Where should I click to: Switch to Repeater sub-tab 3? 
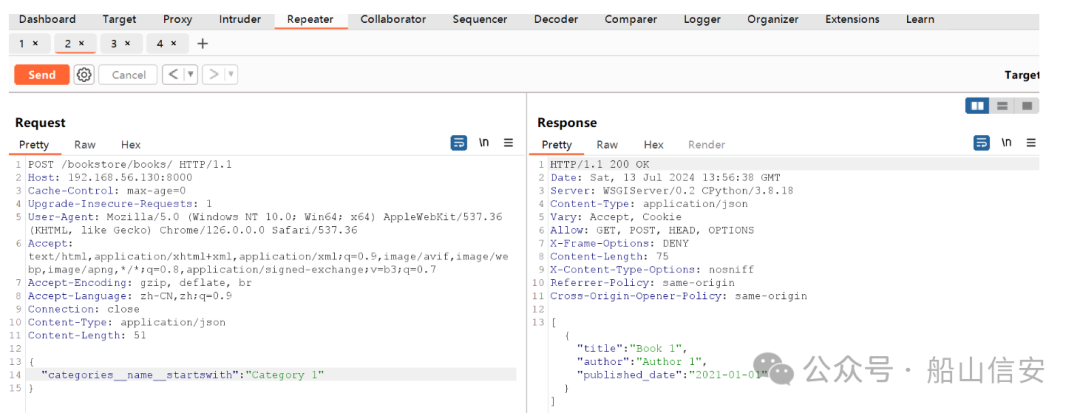click(114, 44)
